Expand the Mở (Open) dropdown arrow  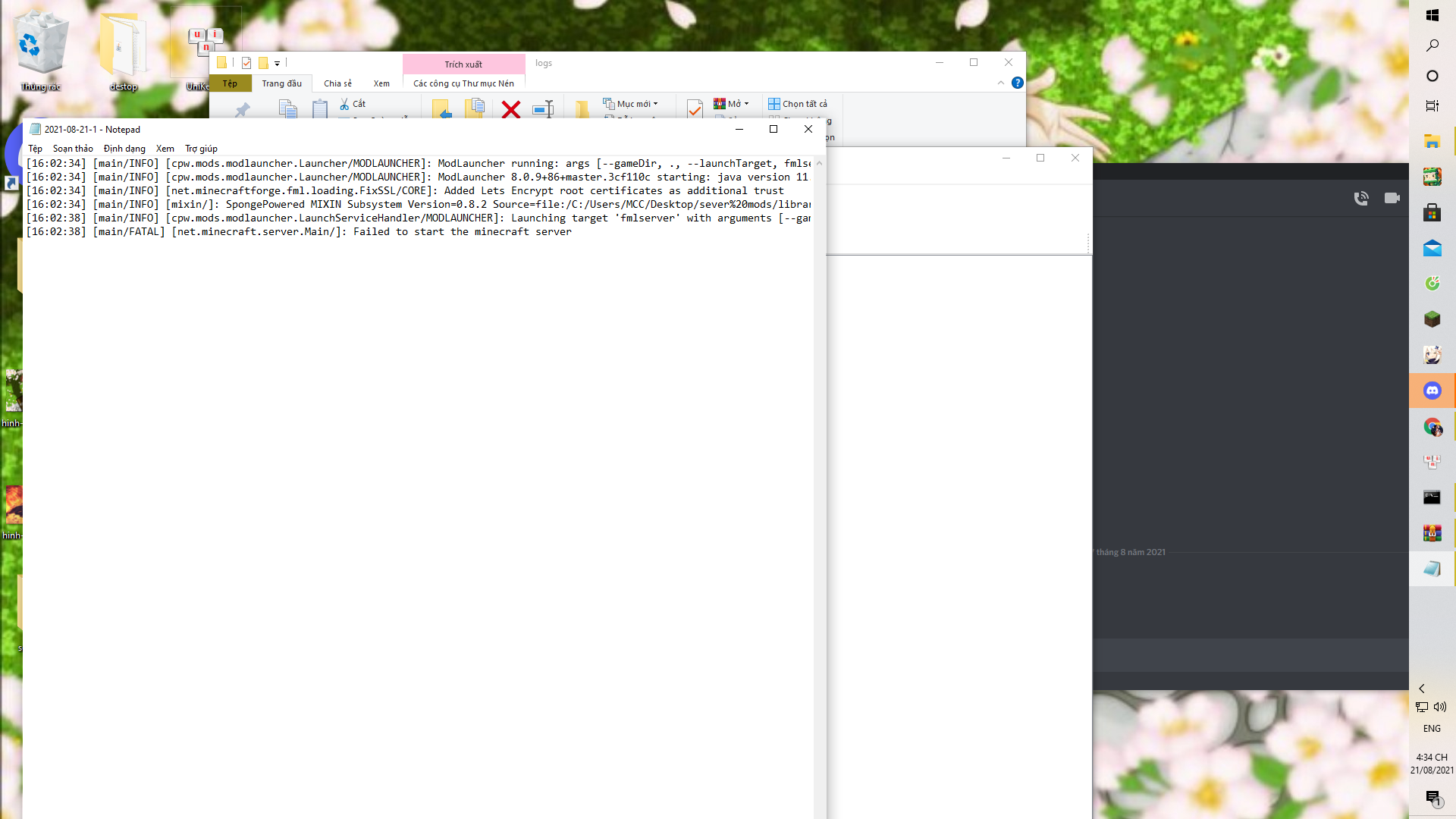[x=746, y=104]
